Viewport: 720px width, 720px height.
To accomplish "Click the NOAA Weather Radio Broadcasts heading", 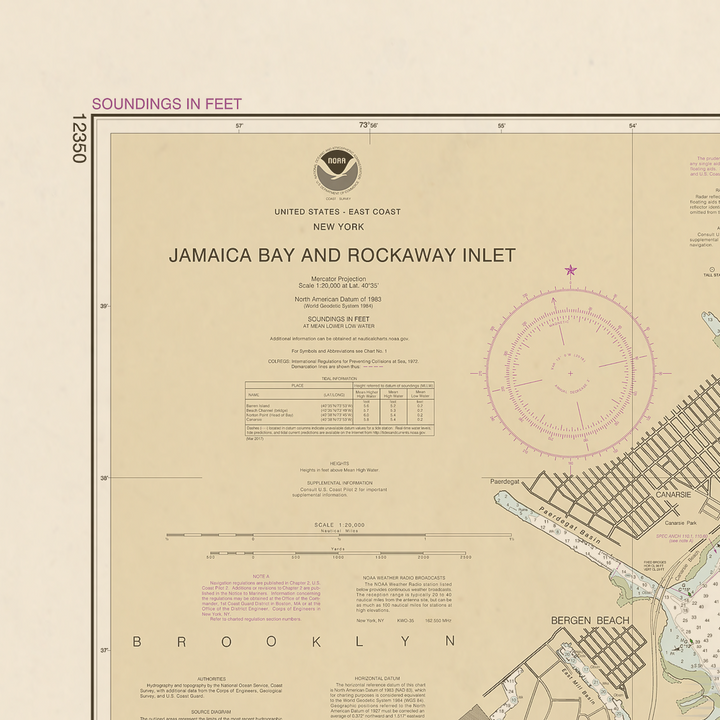I will coord(404,578).
